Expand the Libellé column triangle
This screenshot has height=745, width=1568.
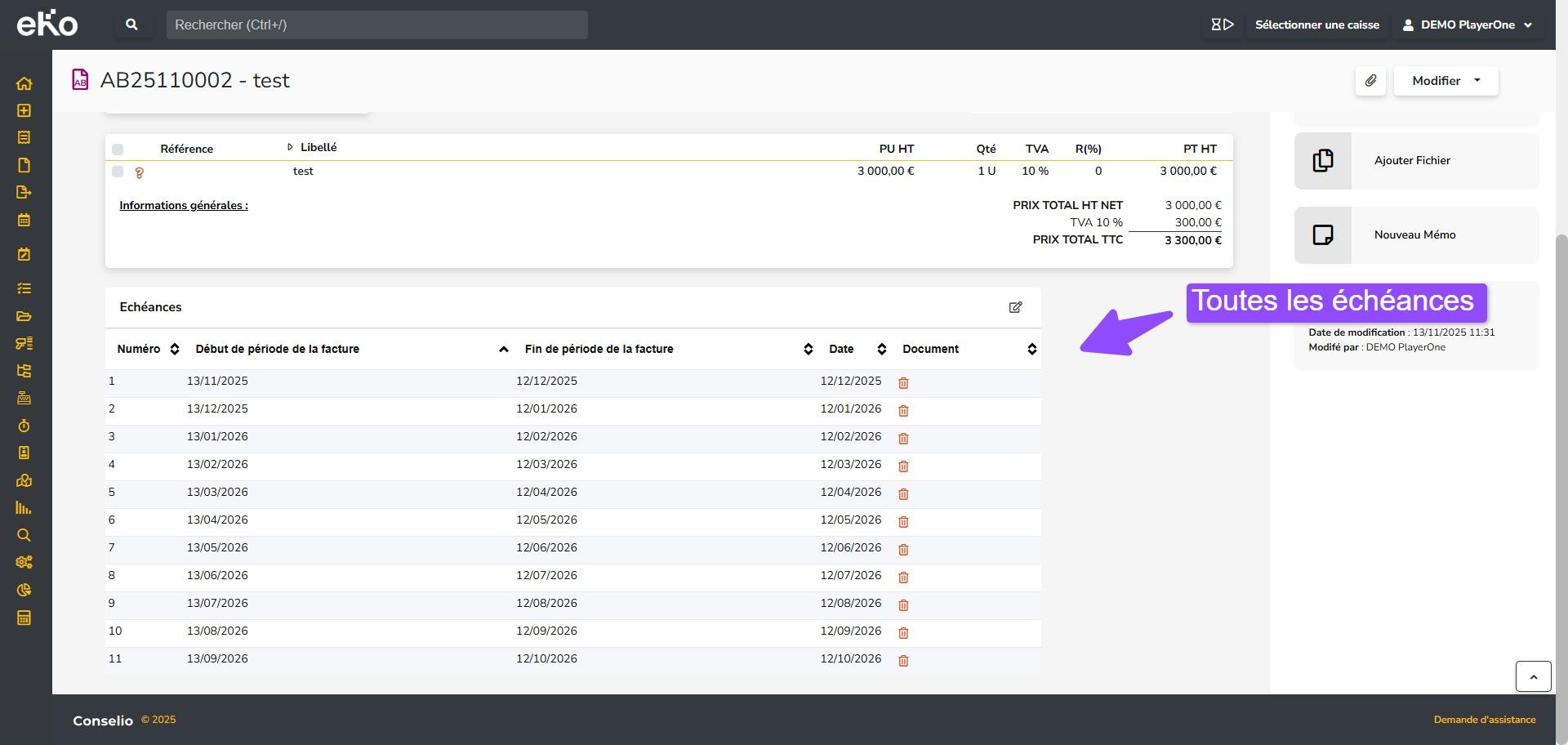pos(290,147)
